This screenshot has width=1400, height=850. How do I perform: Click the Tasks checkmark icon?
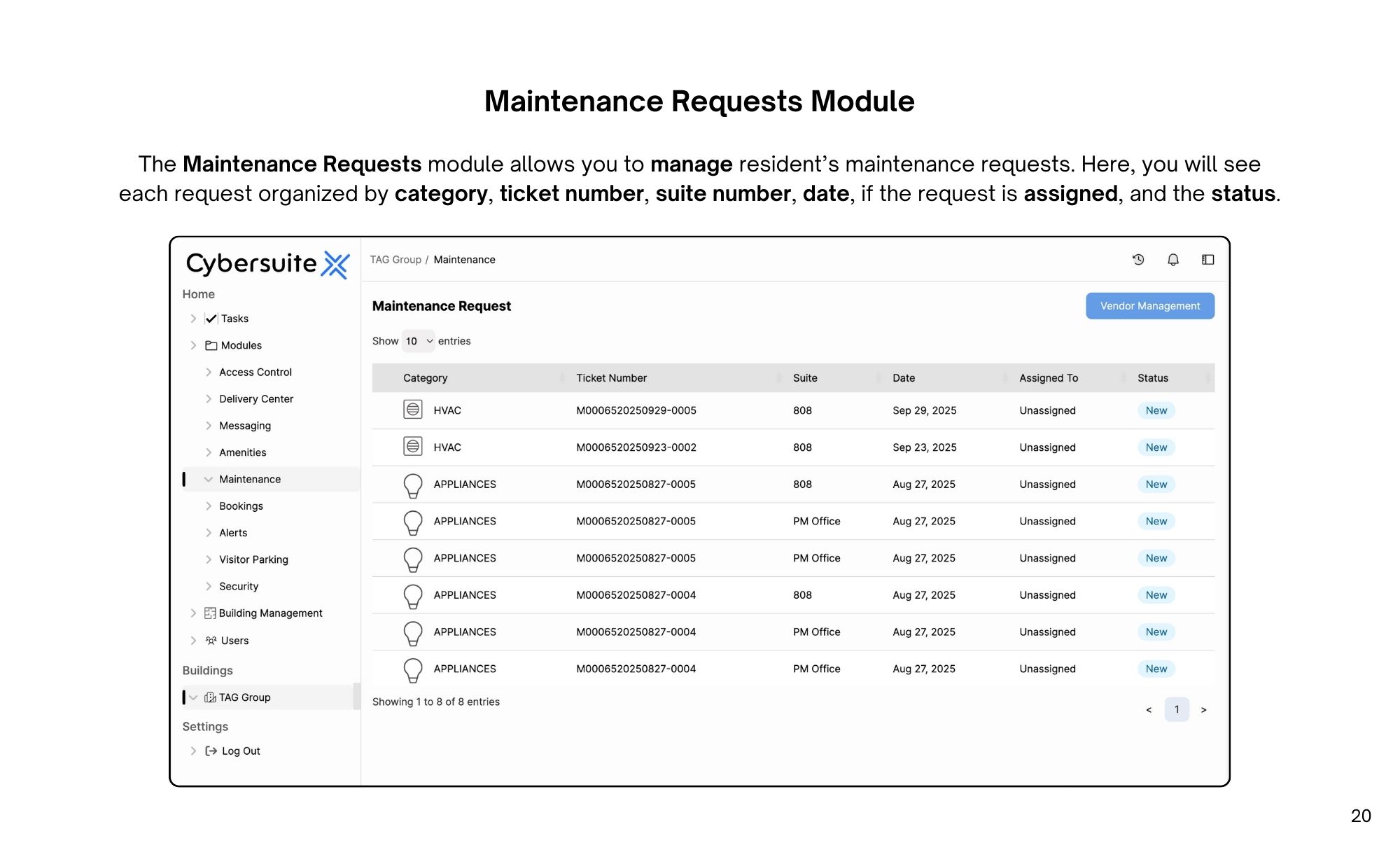[x=211, y=319]
